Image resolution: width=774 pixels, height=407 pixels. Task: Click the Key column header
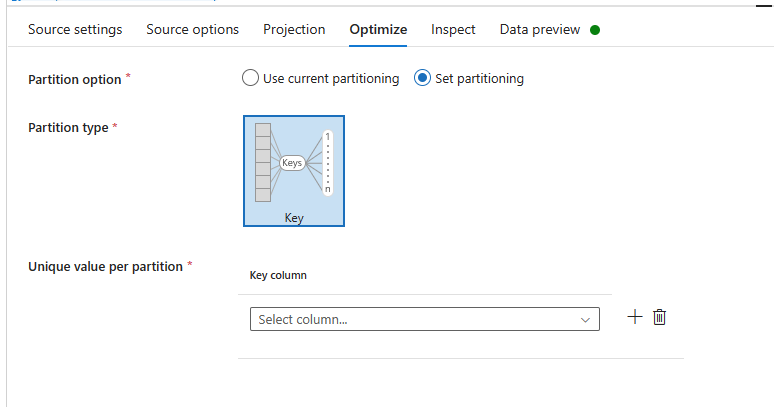coord(278,275)
